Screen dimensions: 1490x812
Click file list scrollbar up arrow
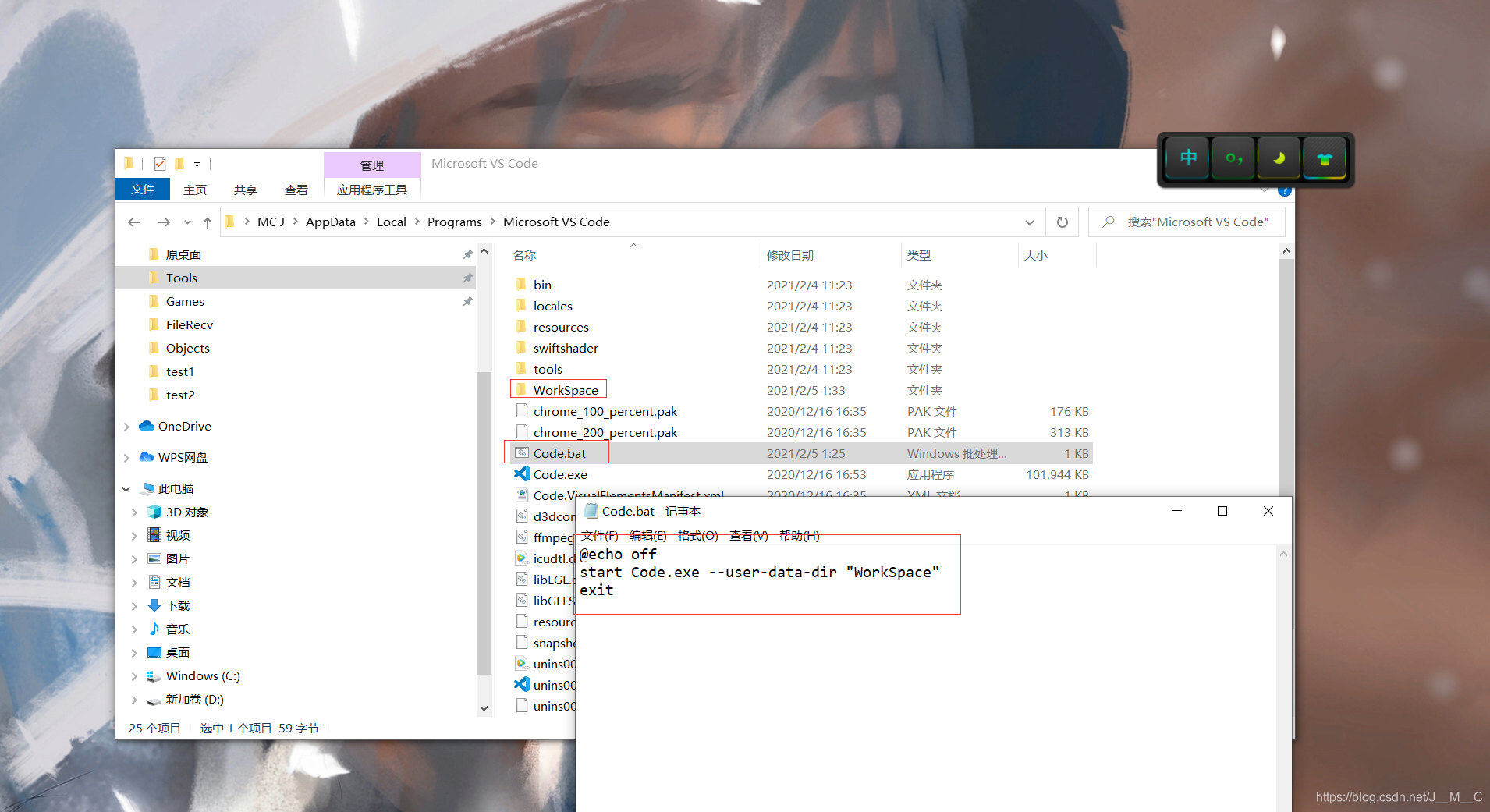(1286, 251)
